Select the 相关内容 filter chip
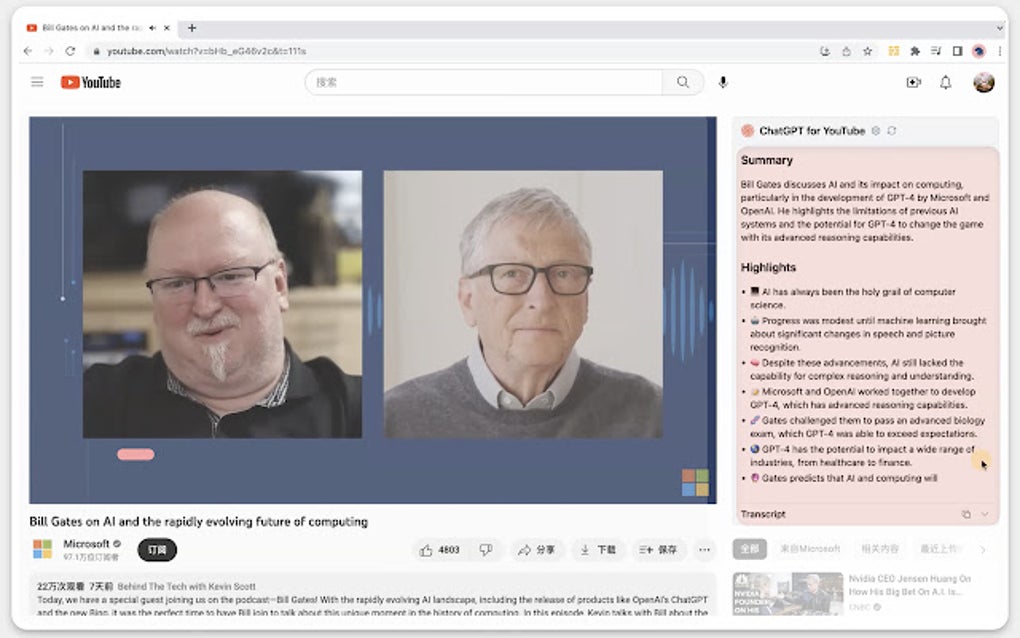The image size is (1020, 638). (x=879, y=549)
